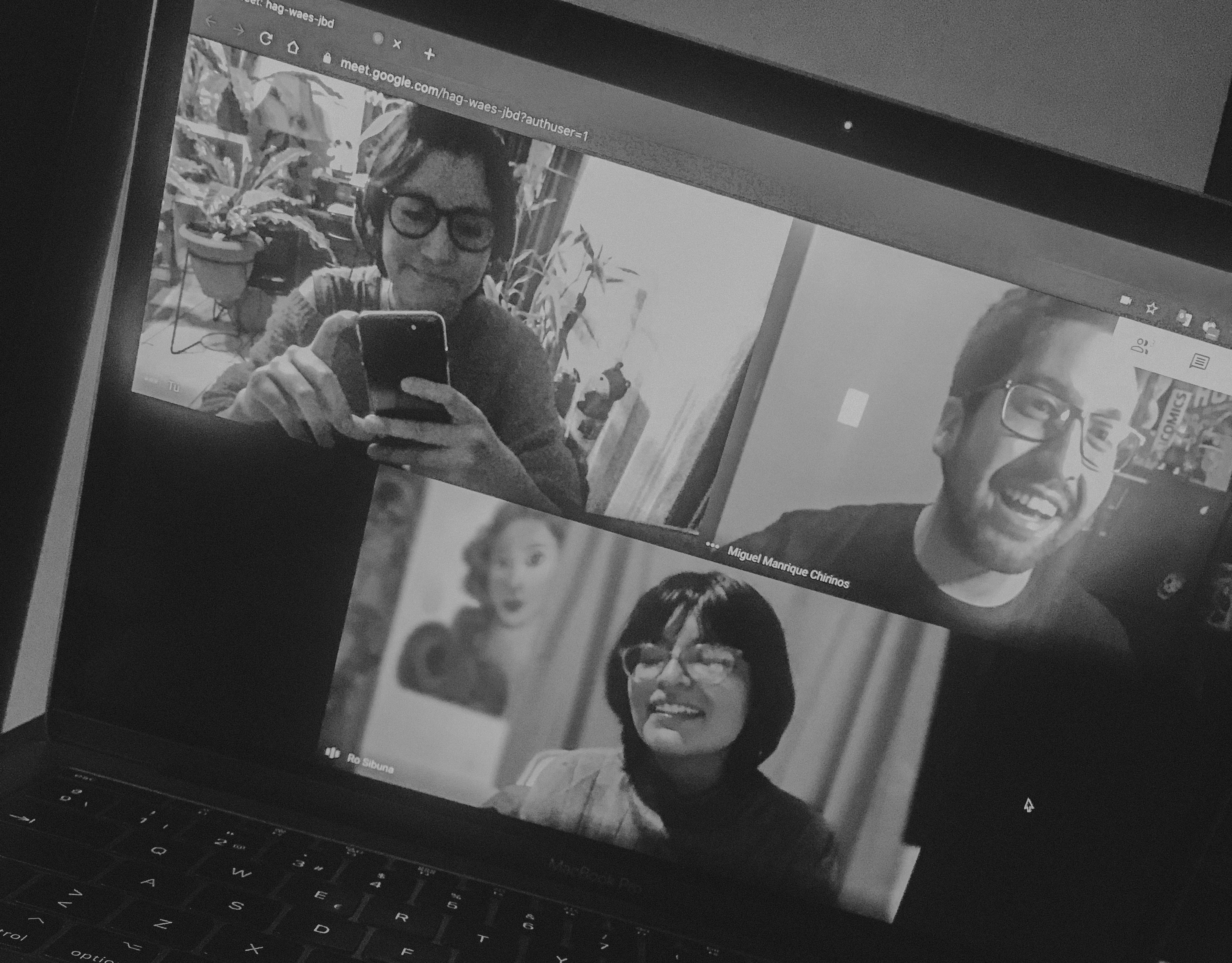Open three-dot options for Miguel Manrique Chirinos
This screenshot has height=963, width=1232.
[713, 545]
